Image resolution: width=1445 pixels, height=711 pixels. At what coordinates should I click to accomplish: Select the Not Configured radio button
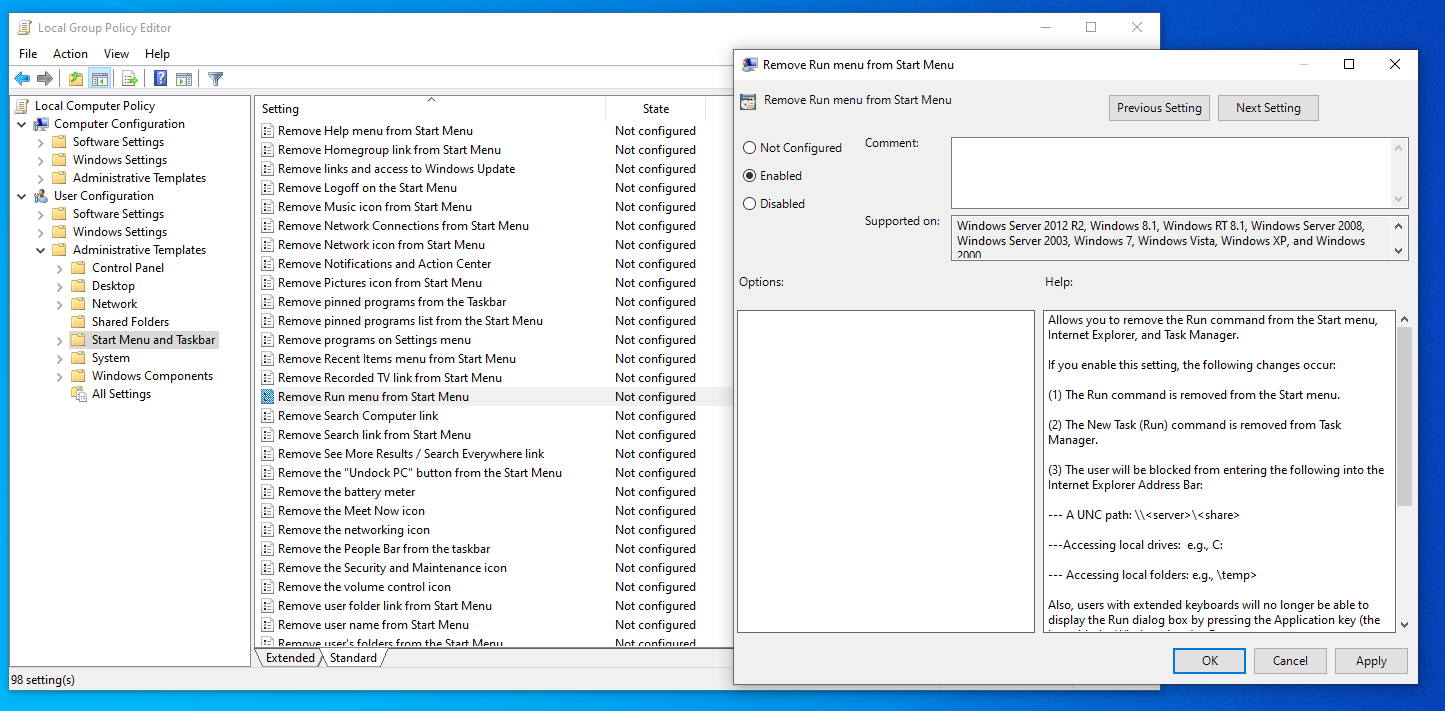(x=749, y=148)
